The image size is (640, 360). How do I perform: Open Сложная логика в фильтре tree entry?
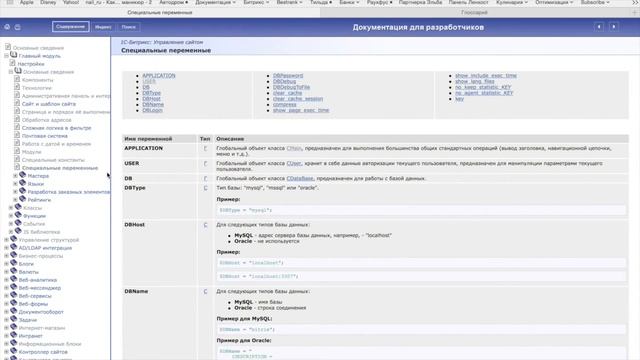click(56, 128)
